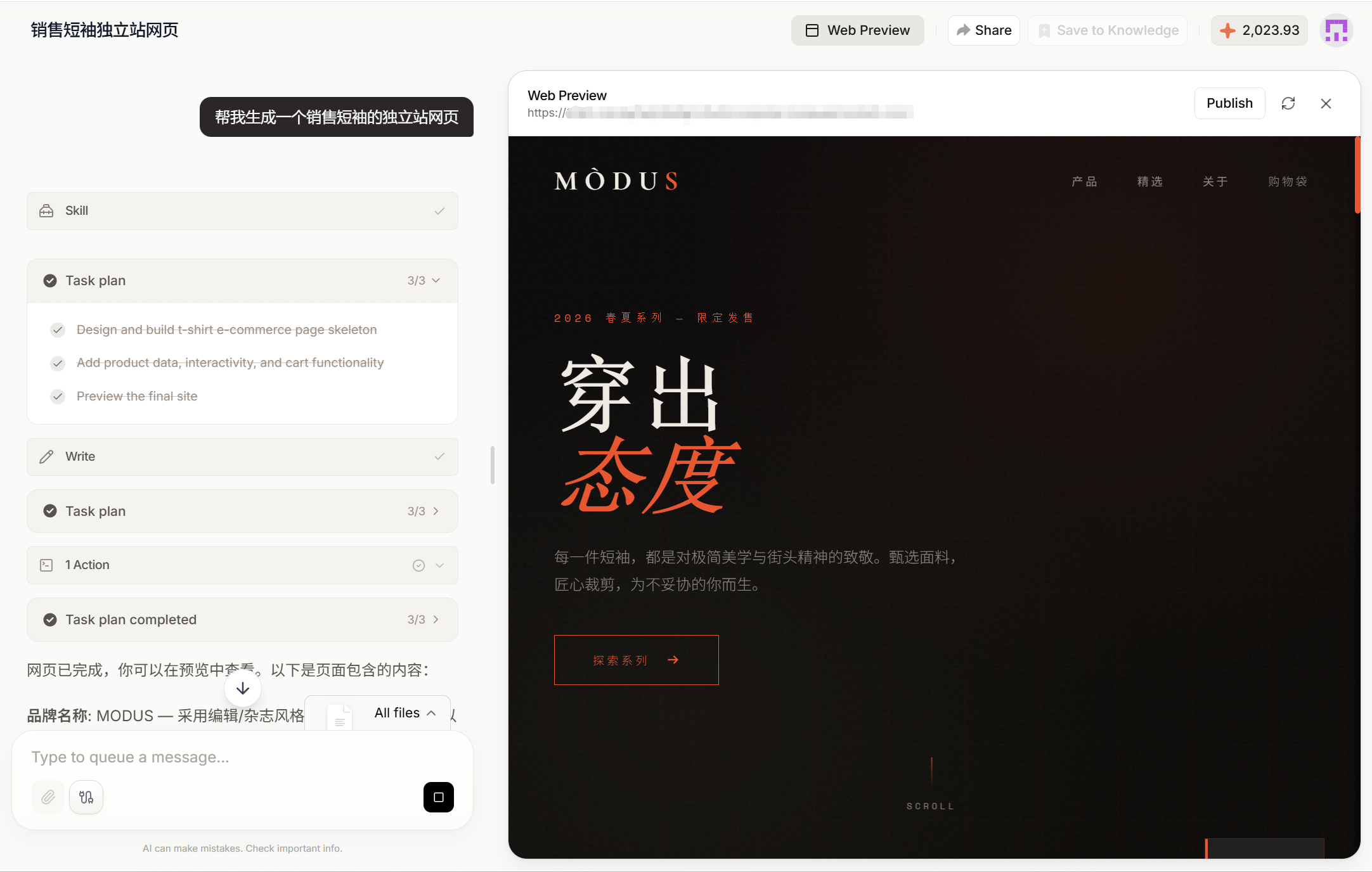Click the checkmark on the Write section
The height and width of the screenshot is (872, 1372).
pyautogui.click(x=439, y=456)
